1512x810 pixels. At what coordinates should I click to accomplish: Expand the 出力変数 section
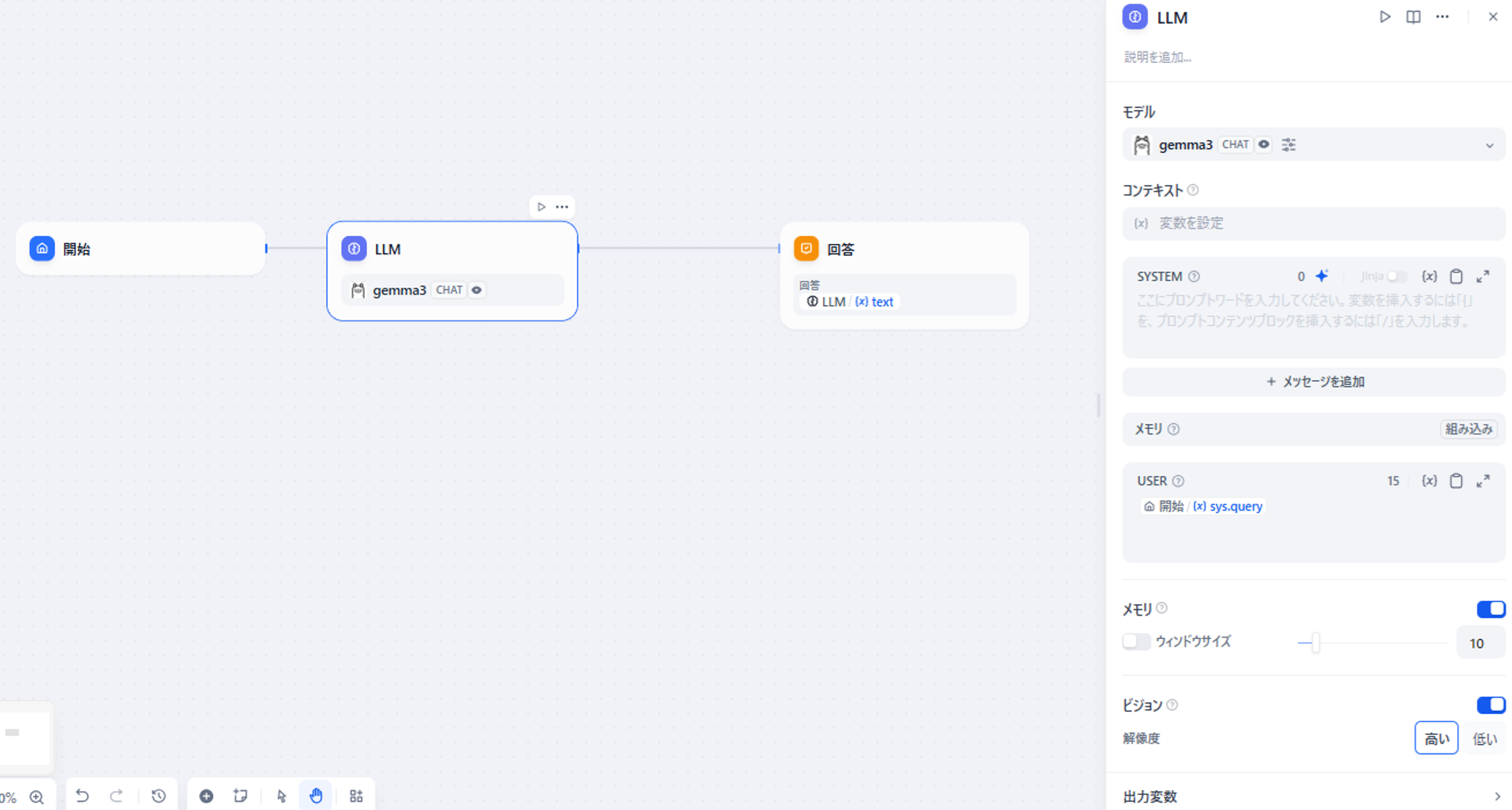(1314, 796)
